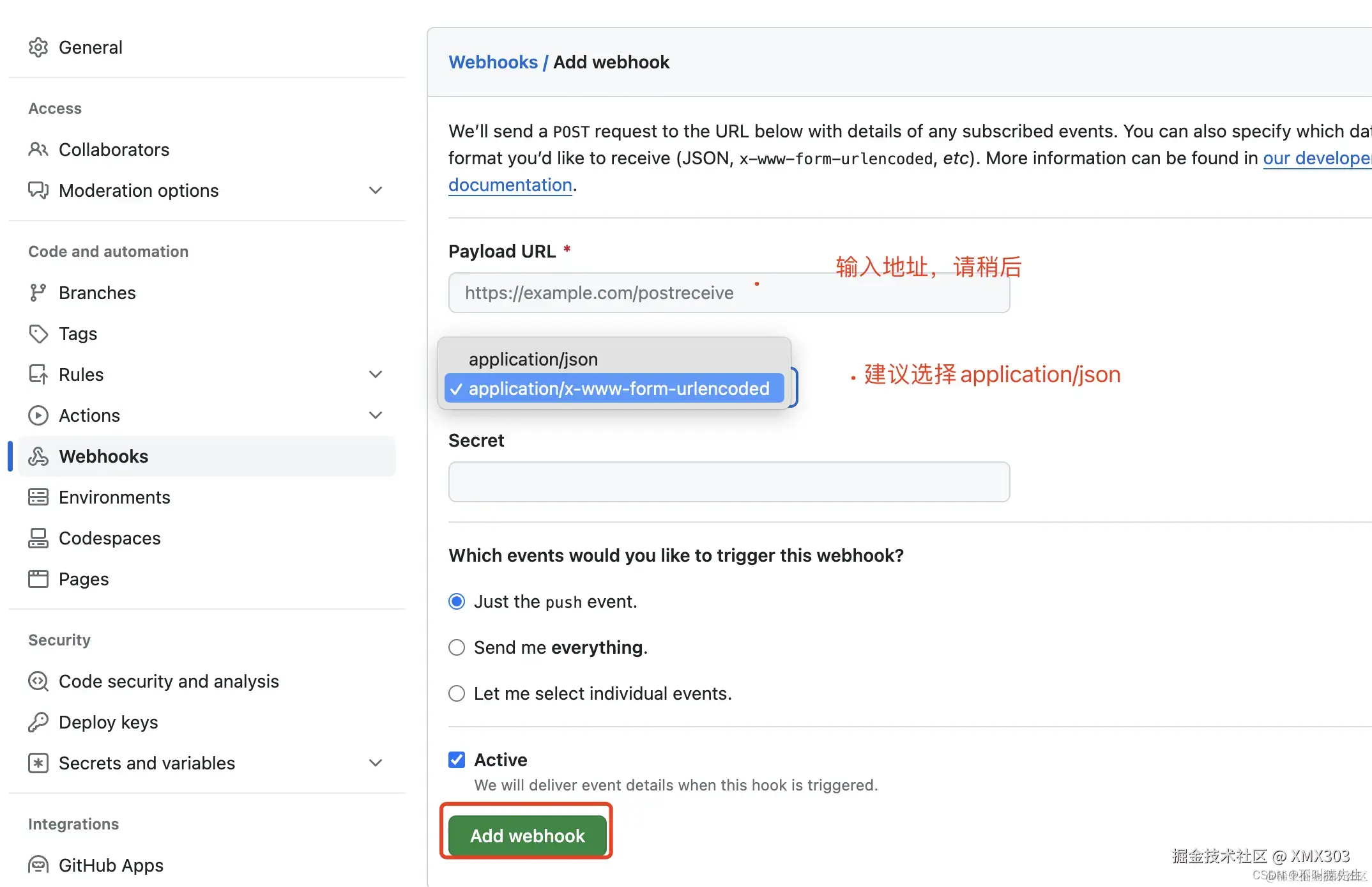Click the Code security shield-search icon
The width and height of the screenshot is (1372, 887).
38,681
